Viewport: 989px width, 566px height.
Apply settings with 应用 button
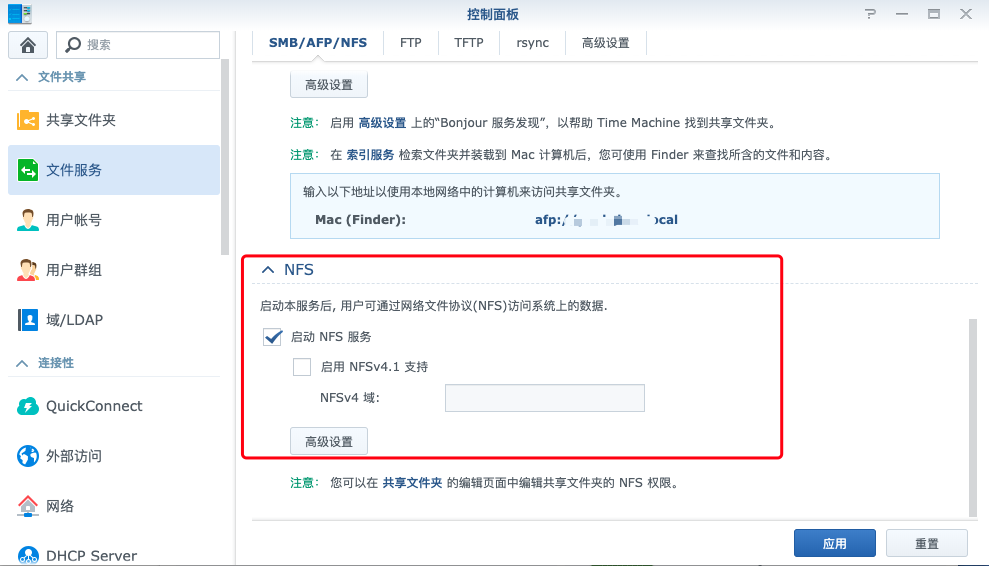point(834,543)
